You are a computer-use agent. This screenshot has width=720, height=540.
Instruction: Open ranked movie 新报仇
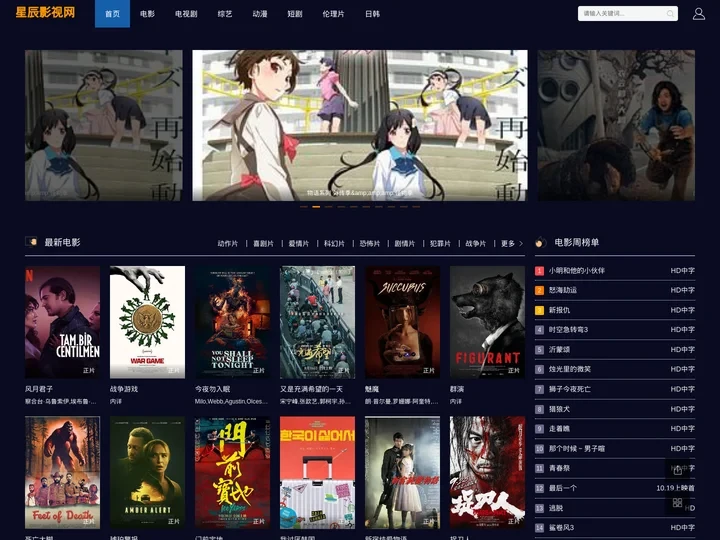click(559, 310)
